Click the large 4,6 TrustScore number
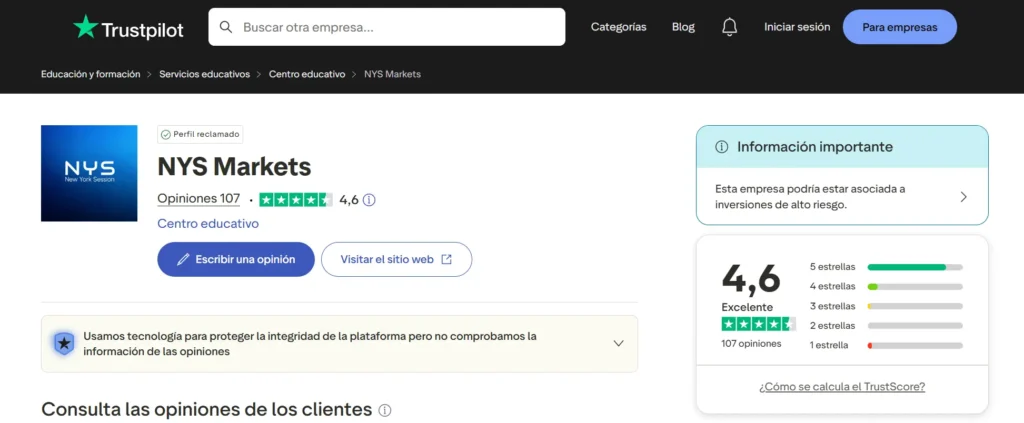 (x=751, y=278)
